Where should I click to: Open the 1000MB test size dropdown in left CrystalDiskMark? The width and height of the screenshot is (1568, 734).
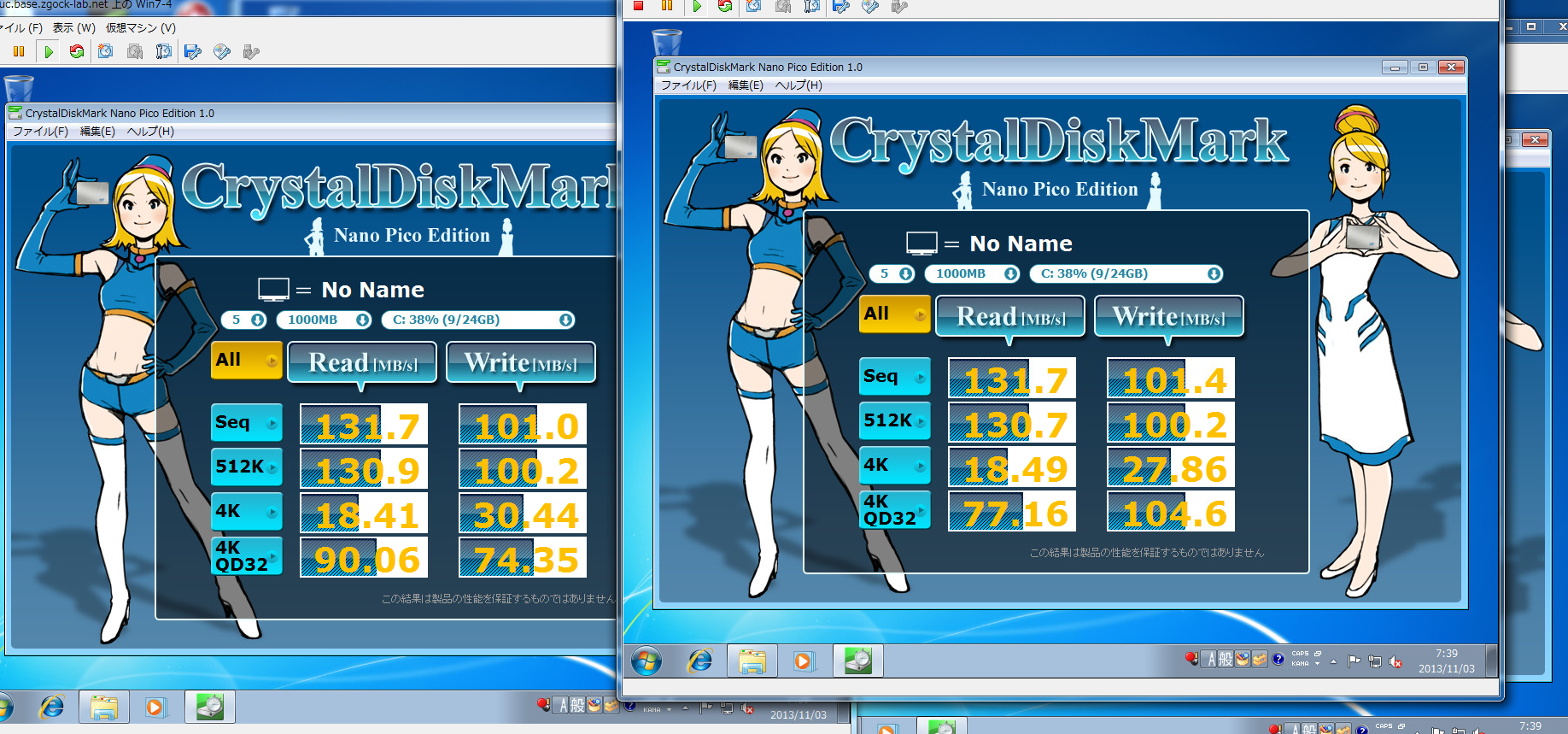tap(325, 320)
